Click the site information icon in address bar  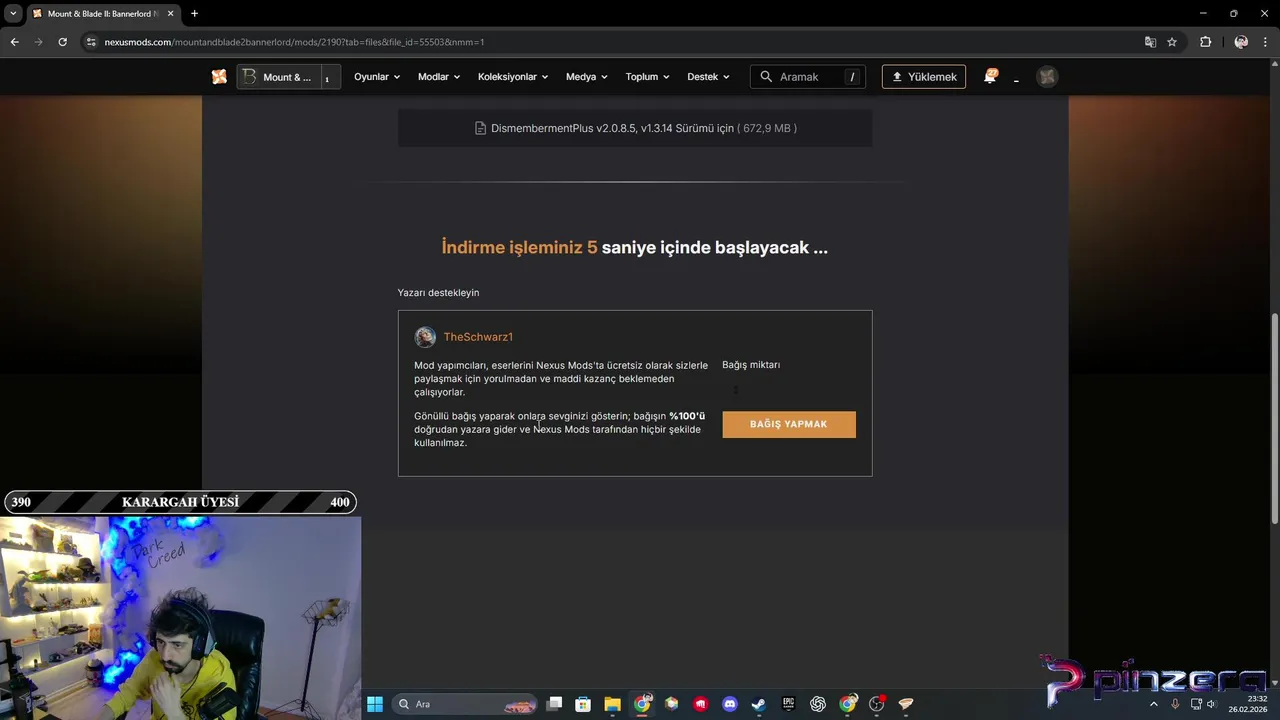pos(91,42)
